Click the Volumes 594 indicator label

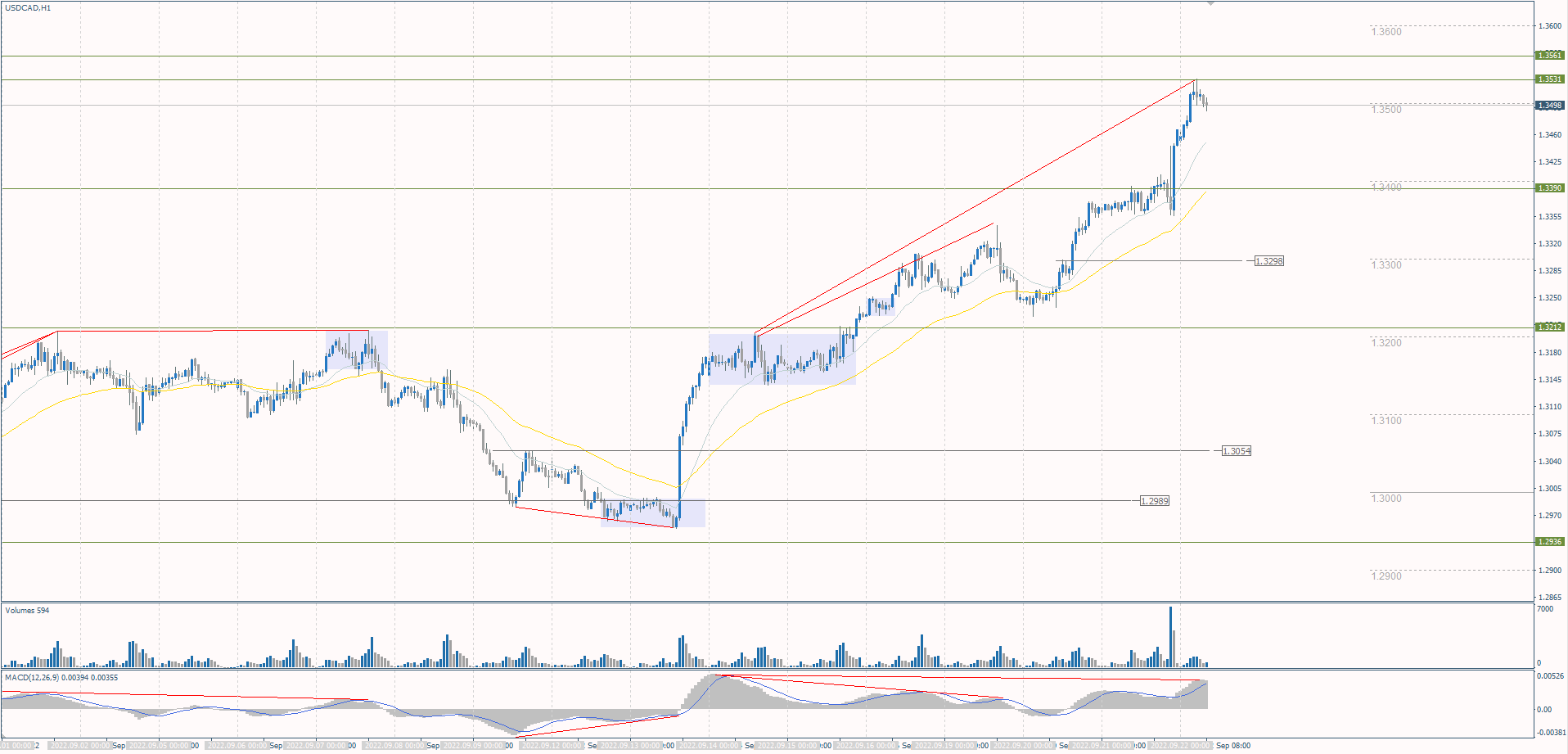point(27,611)
